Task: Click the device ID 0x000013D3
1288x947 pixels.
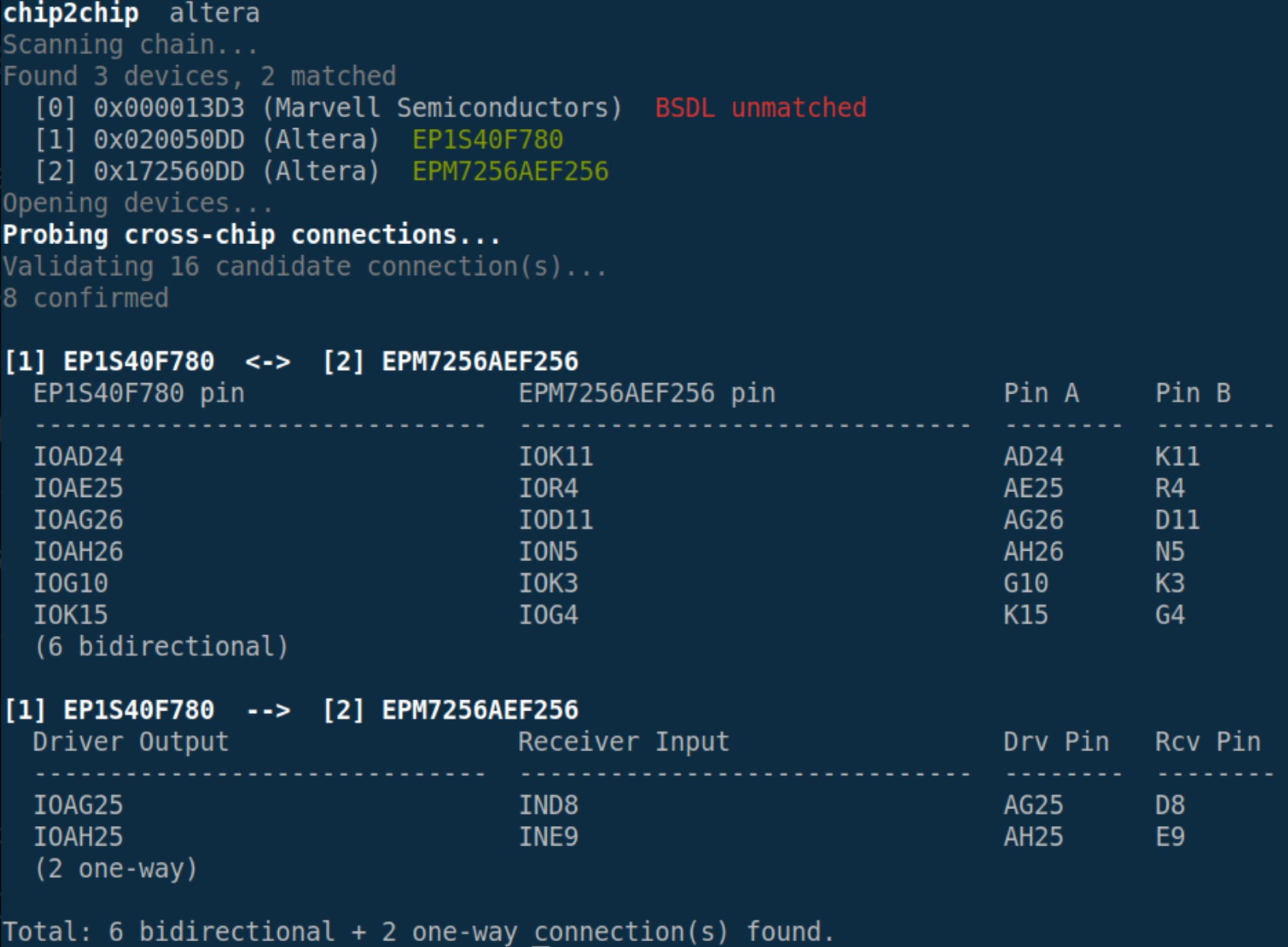Action: (x=169, y=108)
